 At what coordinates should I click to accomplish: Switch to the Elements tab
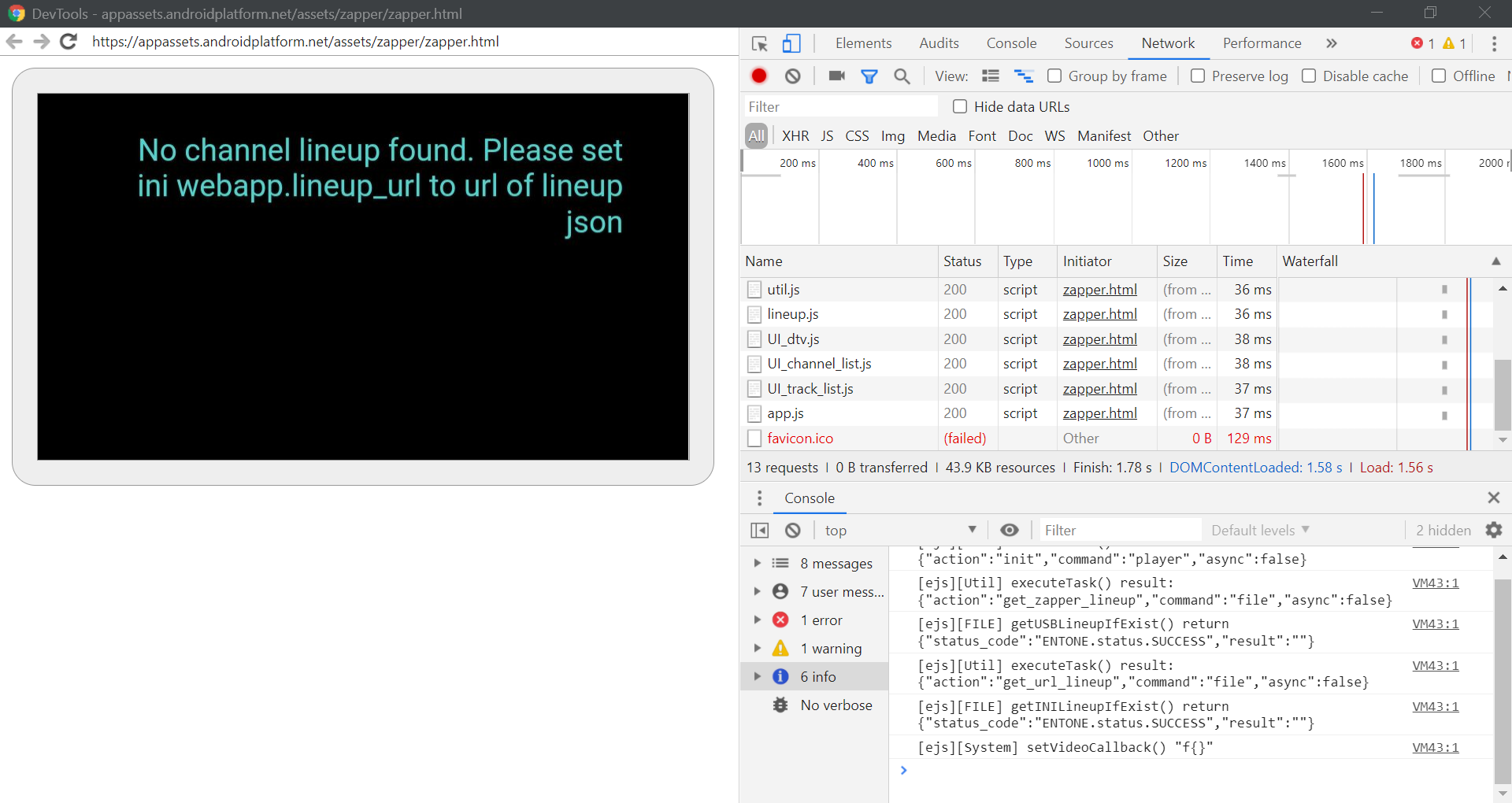tap(863, 43)
